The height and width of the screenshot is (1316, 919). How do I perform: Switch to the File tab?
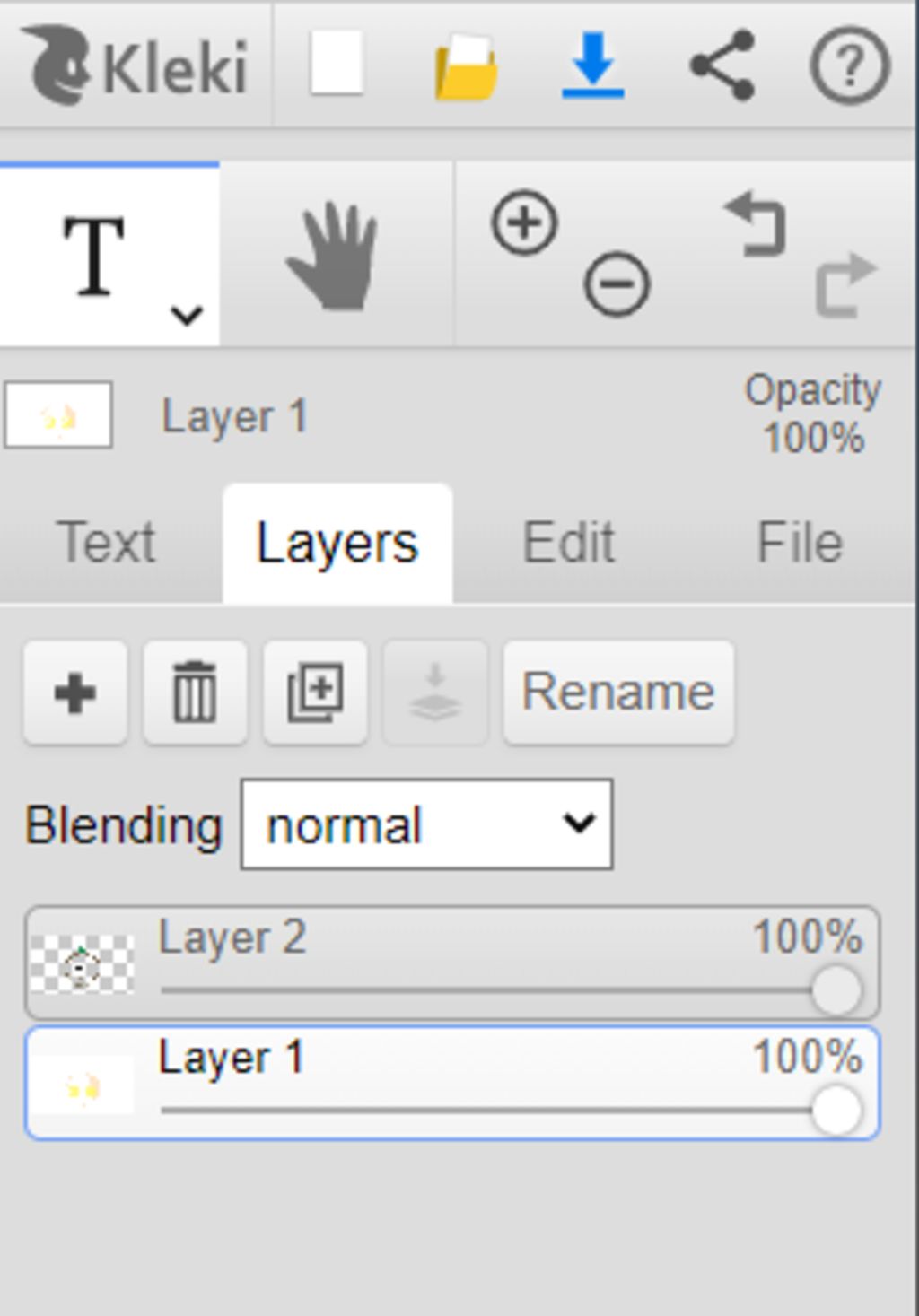(800, 543)
